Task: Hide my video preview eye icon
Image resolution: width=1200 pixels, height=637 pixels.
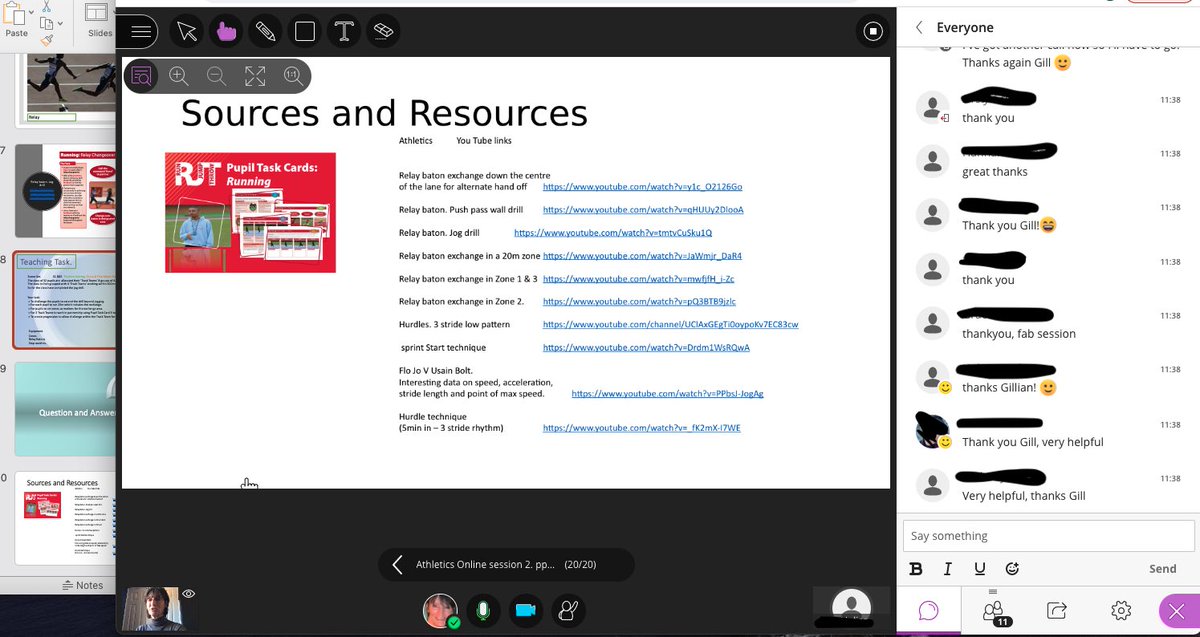Action: point(189,594)
